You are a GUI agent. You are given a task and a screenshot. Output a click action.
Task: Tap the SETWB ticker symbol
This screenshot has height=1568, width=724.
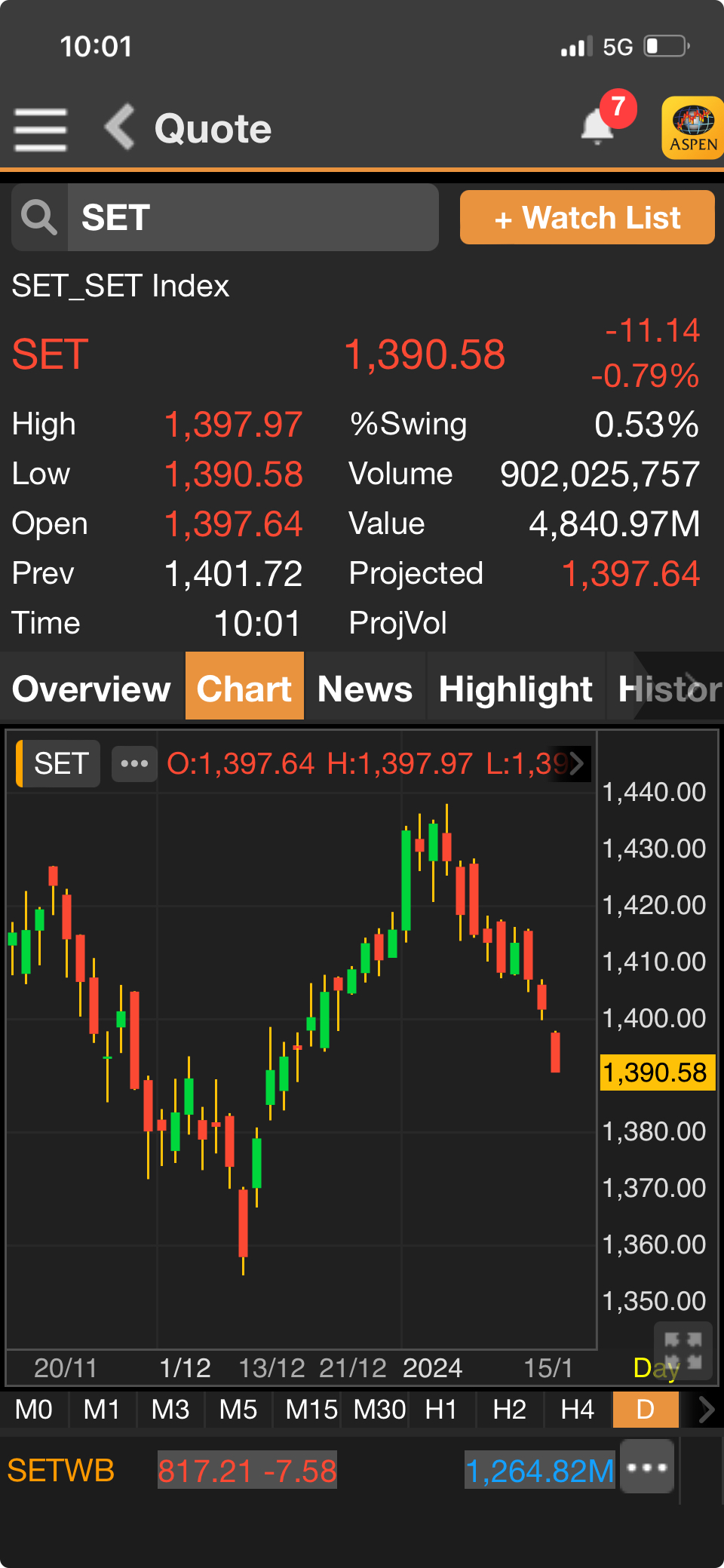(x=60, y=1471)
